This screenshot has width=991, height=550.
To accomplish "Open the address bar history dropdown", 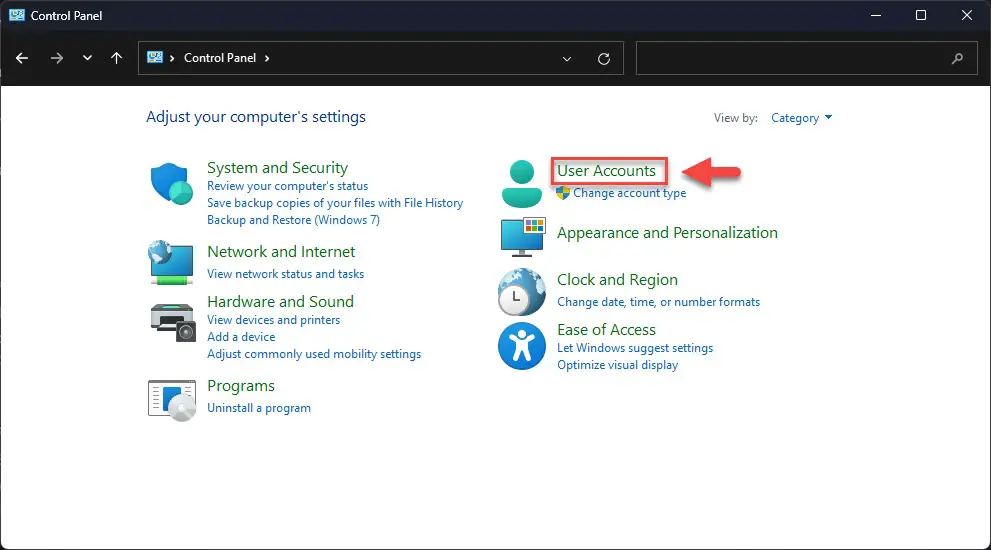I will (x=568, y=58).
